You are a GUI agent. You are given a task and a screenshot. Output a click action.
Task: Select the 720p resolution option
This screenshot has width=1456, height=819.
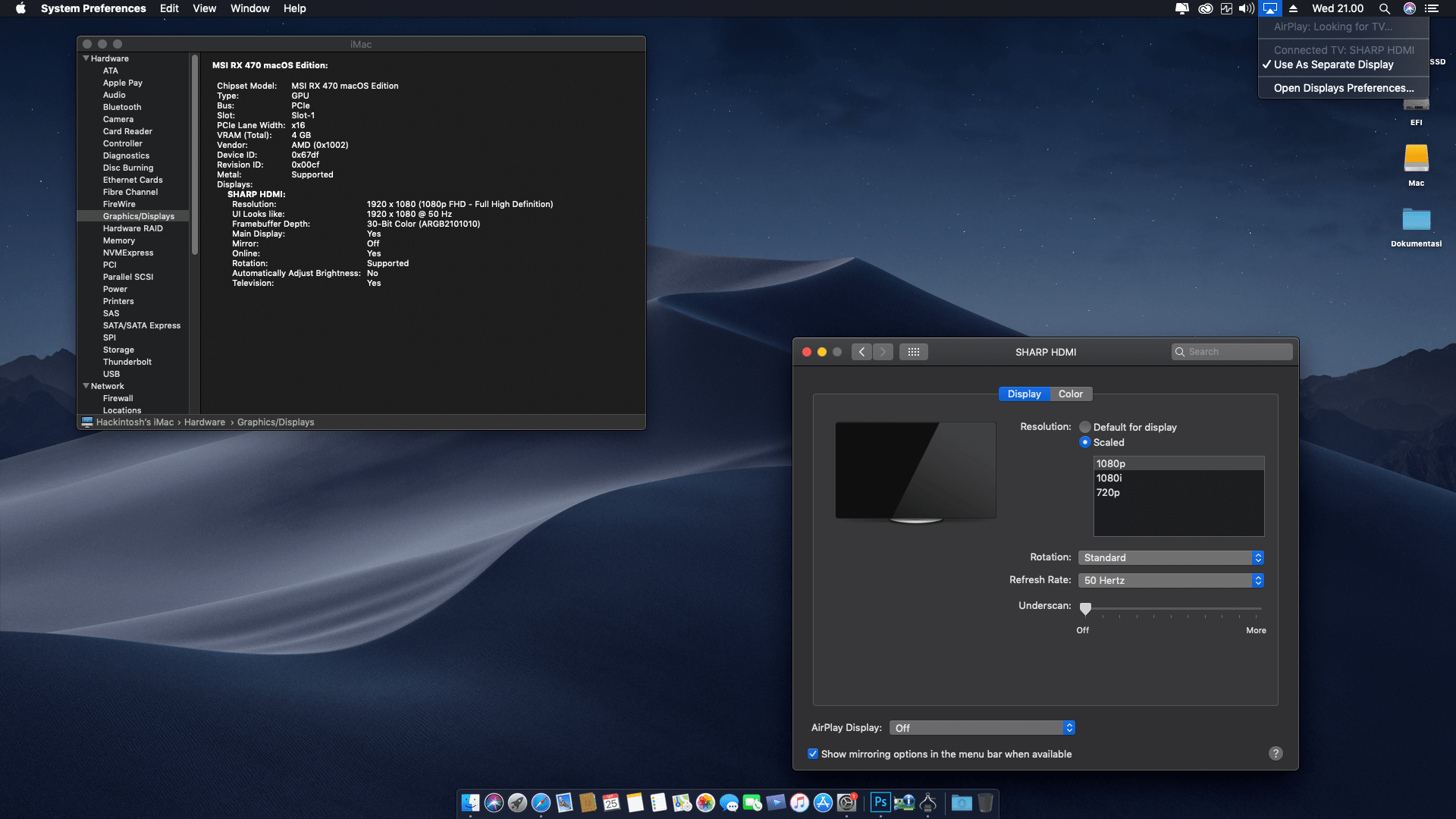(1108, 492)
